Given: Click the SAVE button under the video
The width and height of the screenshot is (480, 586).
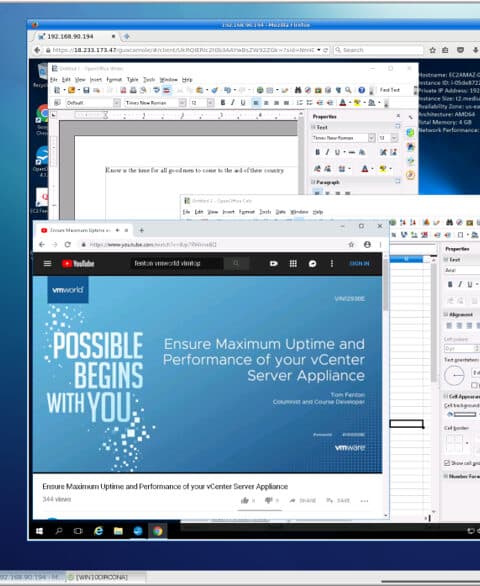Looking at the screenshot, I should pos(338,500).
